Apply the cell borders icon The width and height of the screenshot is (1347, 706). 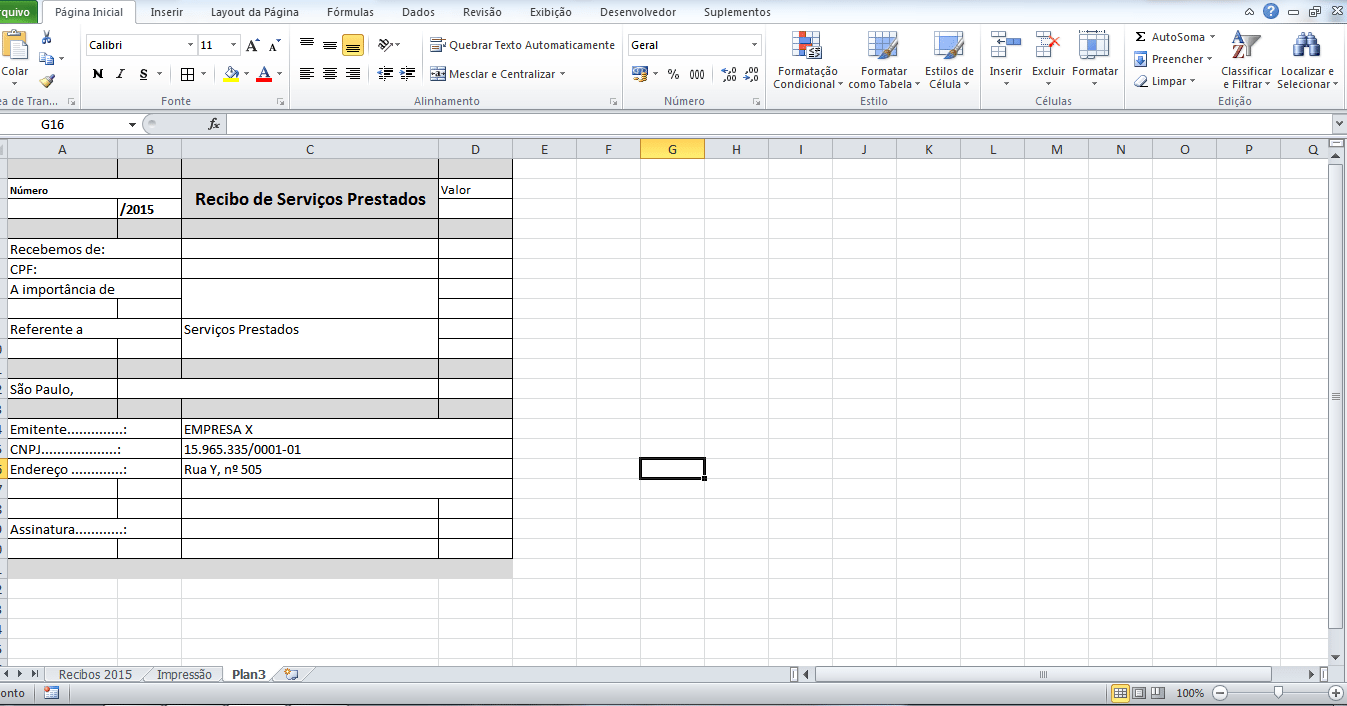[x=187, y=74]
